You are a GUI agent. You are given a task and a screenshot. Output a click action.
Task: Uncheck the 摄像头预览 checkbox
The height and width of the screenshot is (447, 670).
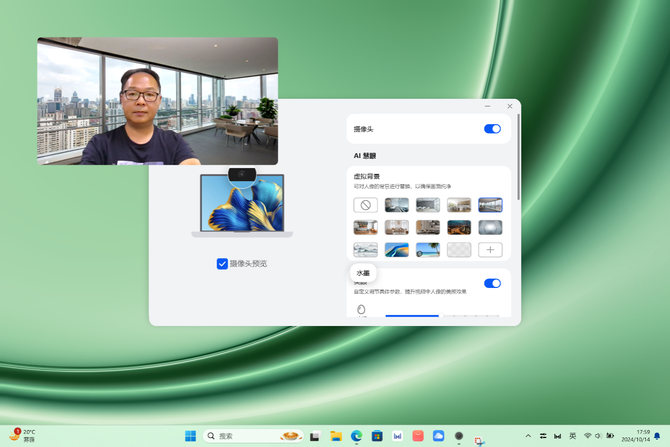[x=222, y=264]
